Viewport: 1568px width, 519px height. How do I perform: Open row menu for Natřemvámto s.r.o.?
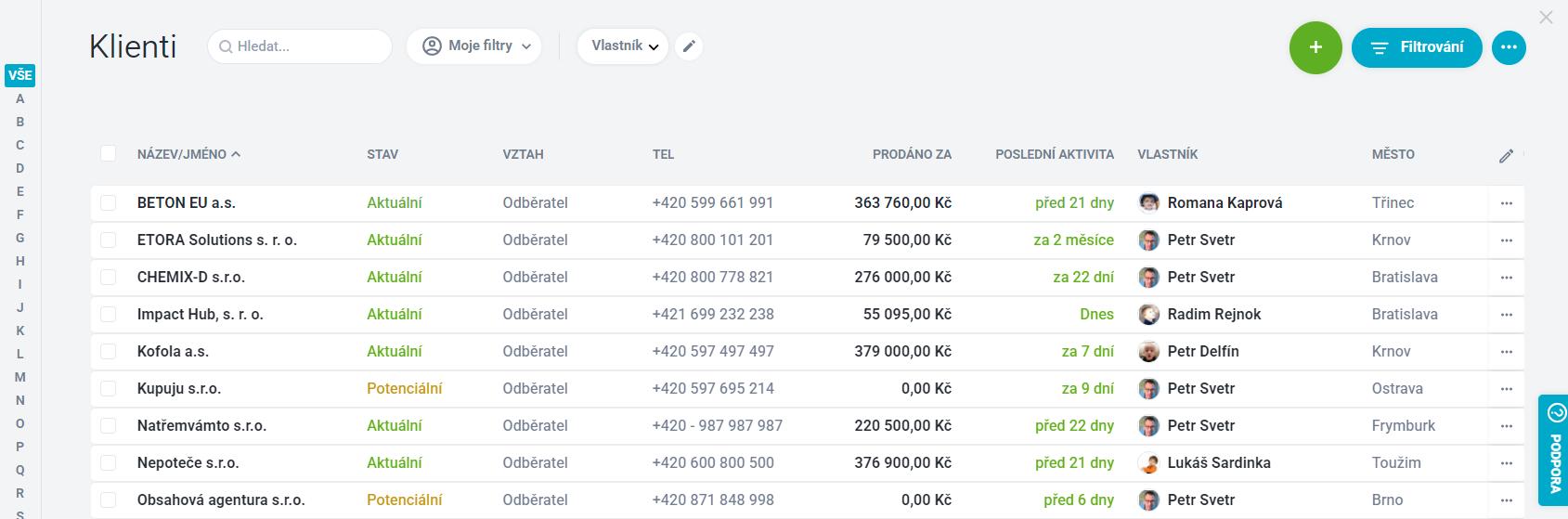pos(1506,425)
